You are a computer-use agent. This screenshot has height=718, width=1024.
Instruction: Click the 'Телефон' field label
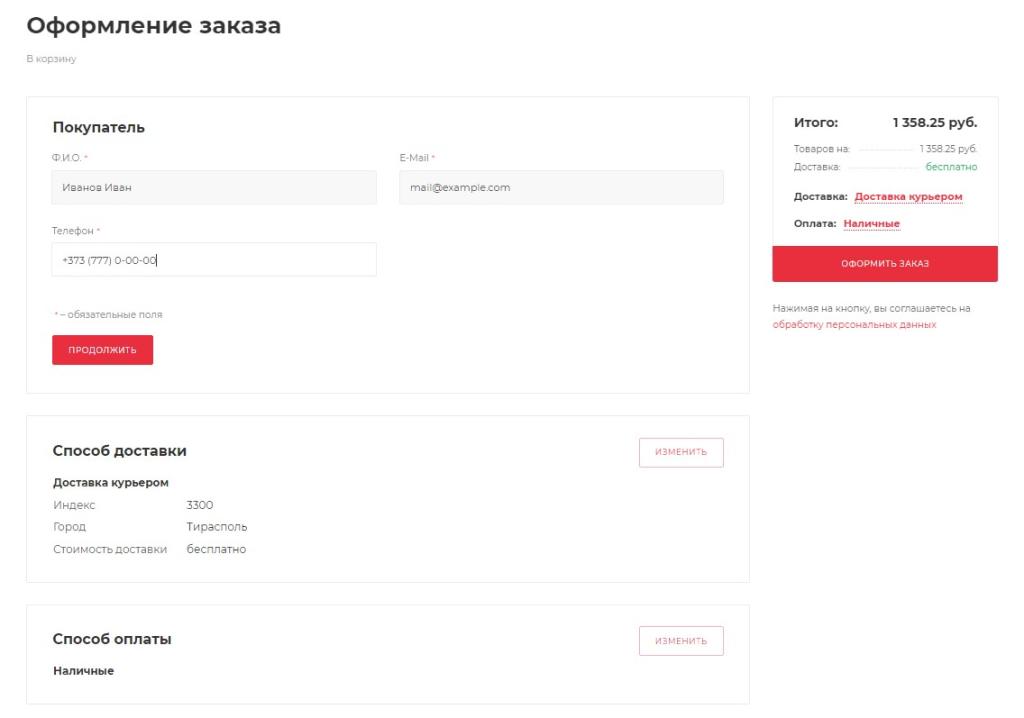click(72, 231)
